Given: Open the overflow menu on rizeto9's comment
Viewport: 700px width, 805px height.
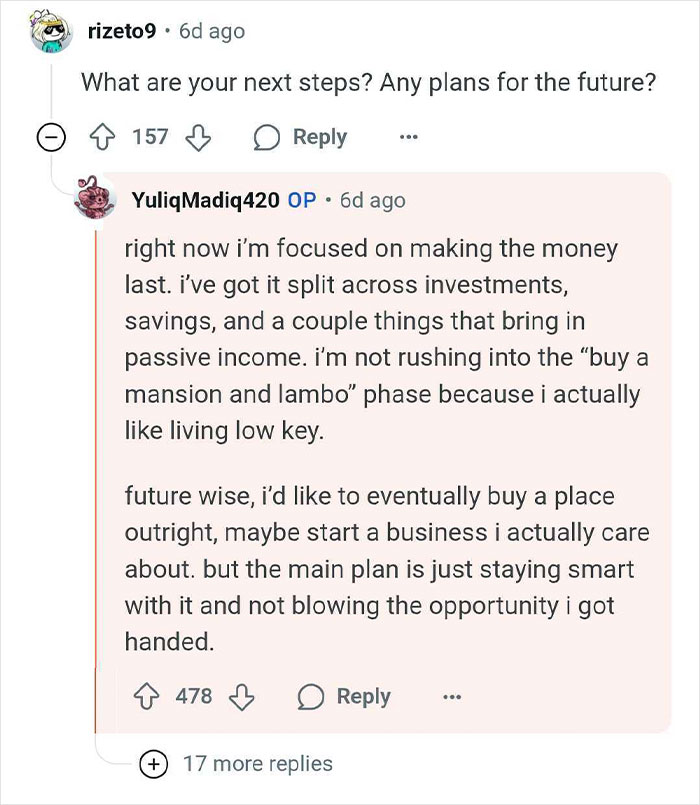Looking at the screenshot, I should [x=409, y=136].
